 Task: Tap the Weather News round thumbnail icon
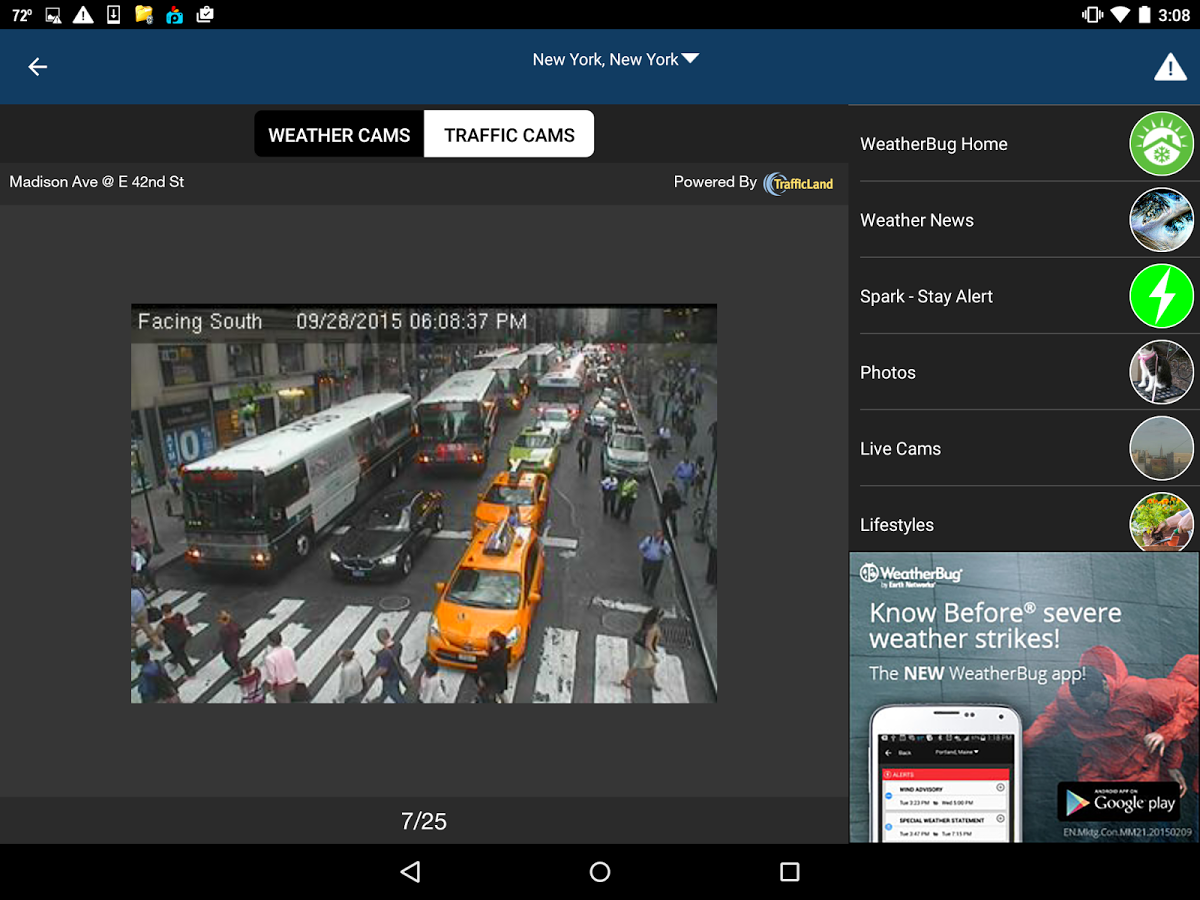1162,220
